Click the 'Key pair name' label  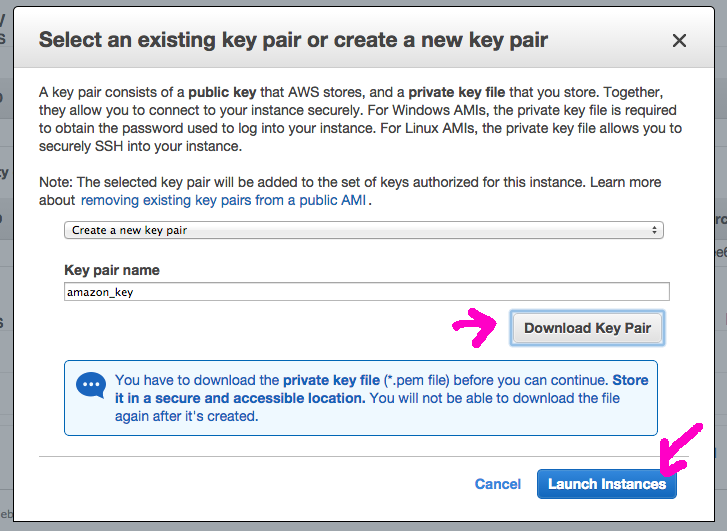112,270
